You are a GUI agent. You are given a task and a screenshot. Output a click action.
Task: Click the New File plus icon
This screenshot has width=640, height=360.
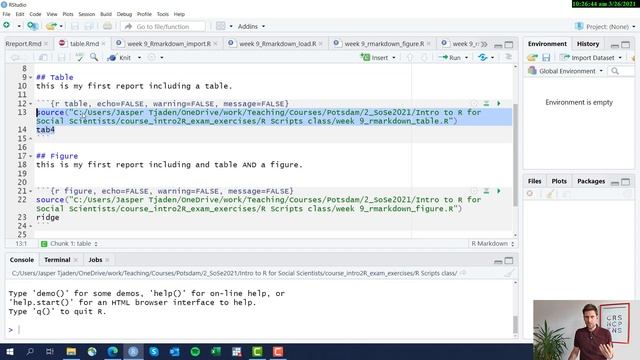click(x=7, y=26)
